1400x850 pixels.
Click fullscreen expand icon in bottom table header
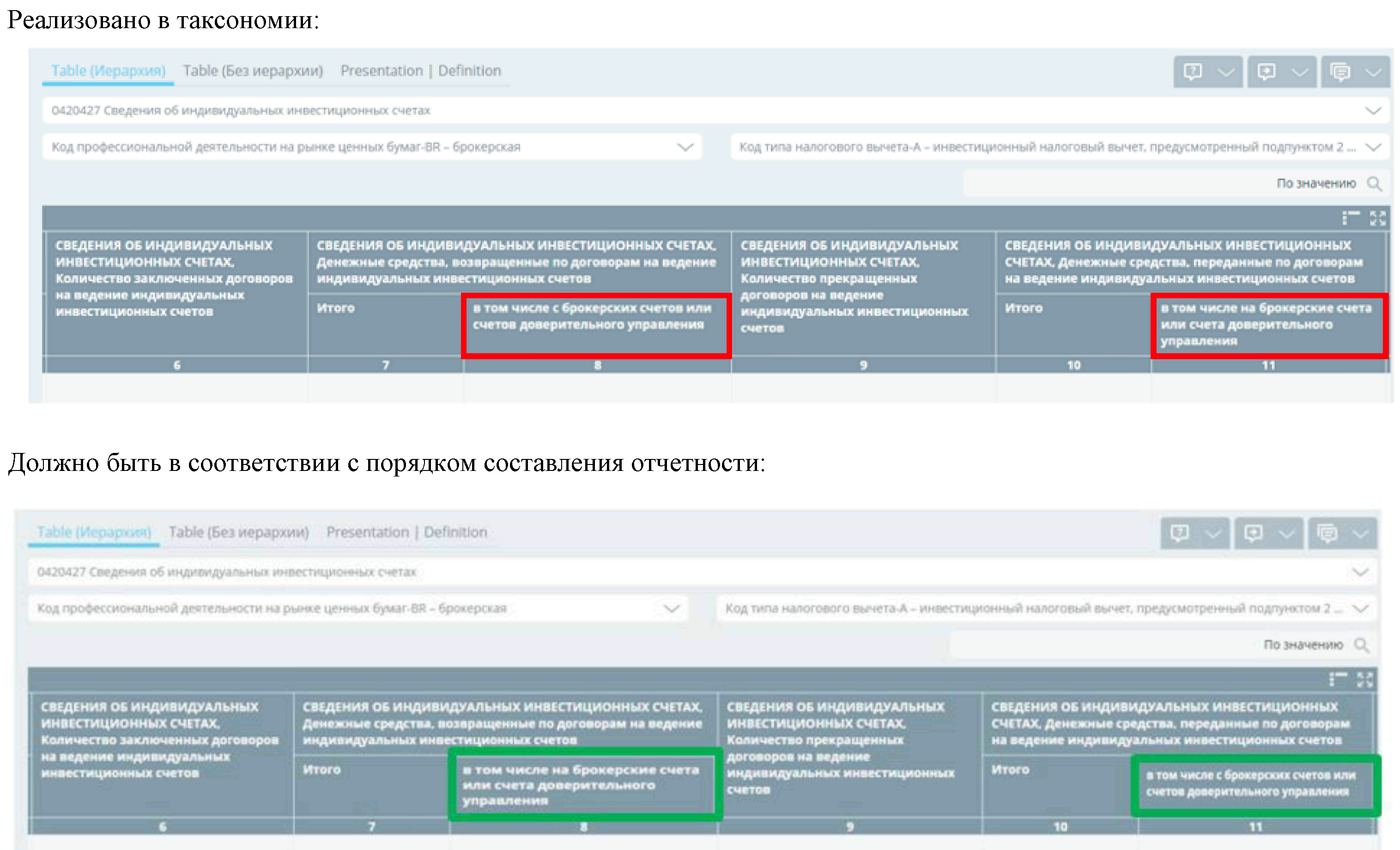point(1365,679)
